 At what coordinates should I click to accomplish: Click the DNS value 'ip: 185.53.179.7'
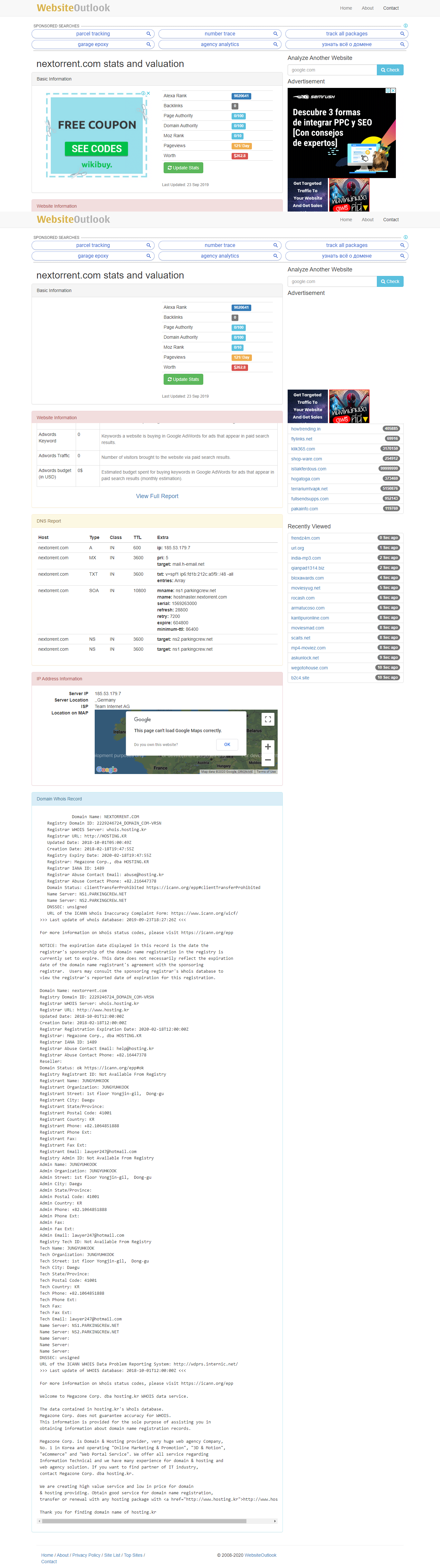click(173, 548)
